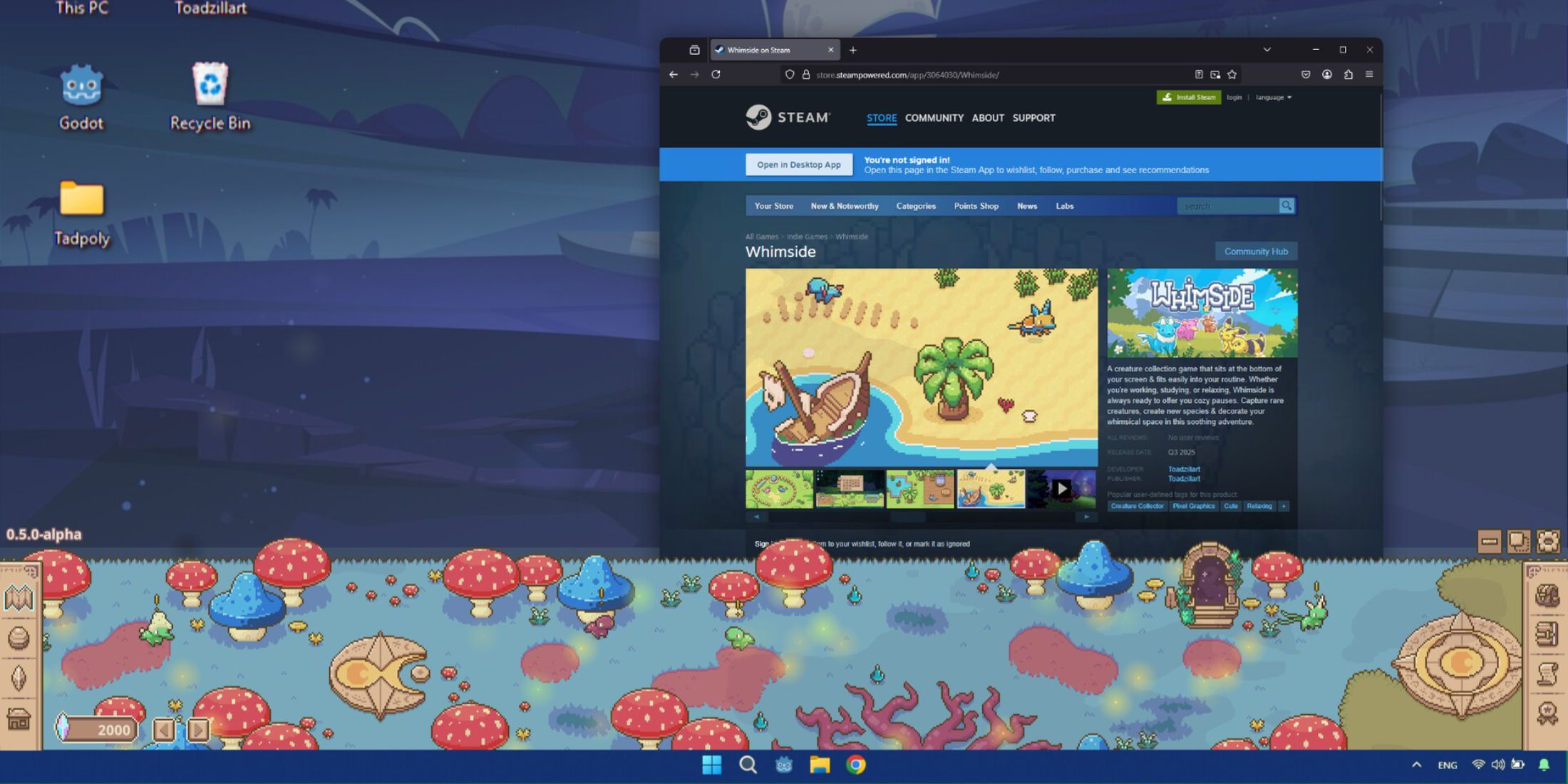Image resolution: width=1568 pixels, height=784 pixels.
Task: Open the backpack inventory icon in game panel
Action: pyautogui.click(x=1547, y=595)
